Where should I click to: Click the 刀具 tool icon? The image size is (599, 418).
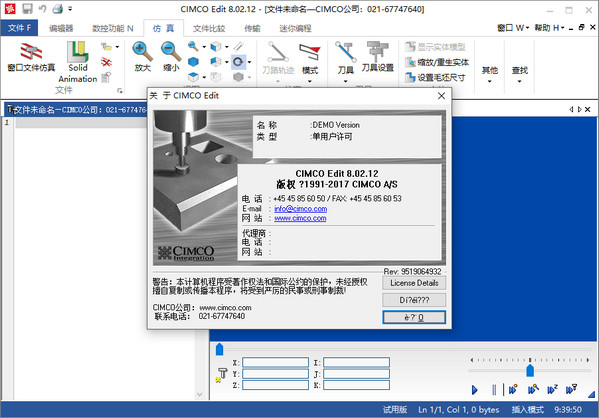pos(345,58)
